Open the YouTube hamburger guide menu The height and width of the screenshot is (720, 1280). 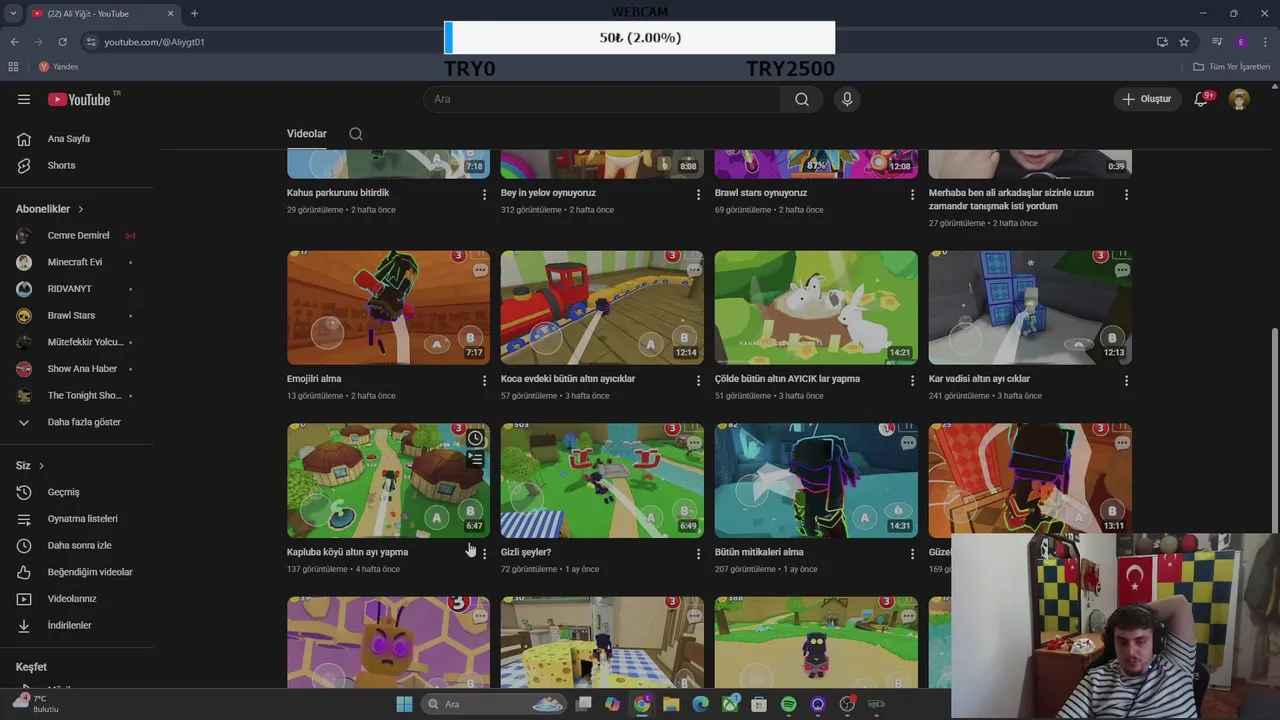coord(24,99)
